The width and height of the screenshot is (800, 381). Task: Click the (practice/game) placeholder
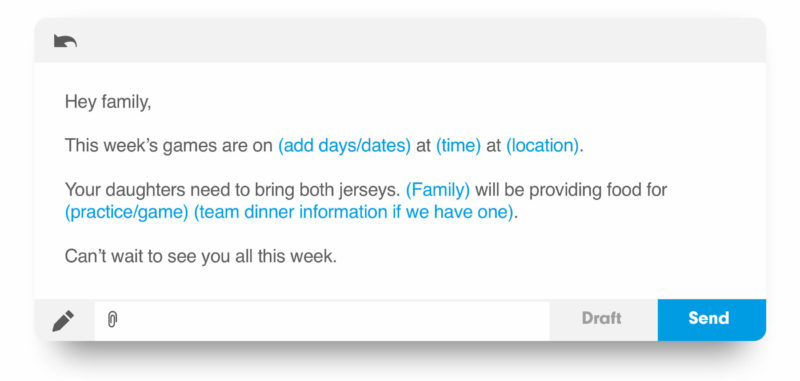tap(127, 212)
